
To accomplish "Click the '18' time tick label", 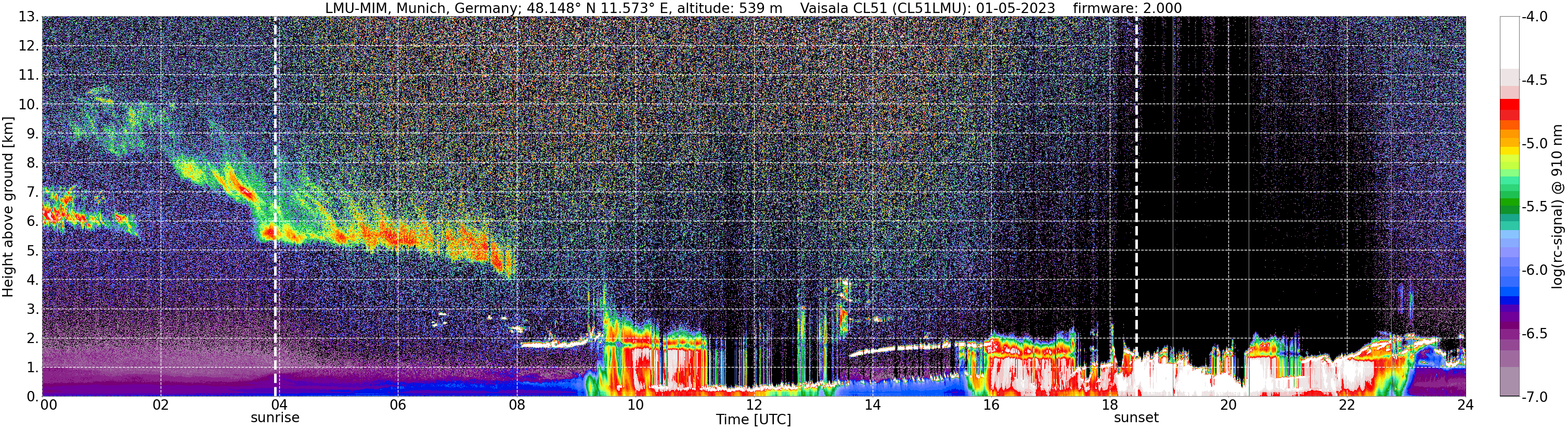I will pyautogui.click(x=1110, y=405).
